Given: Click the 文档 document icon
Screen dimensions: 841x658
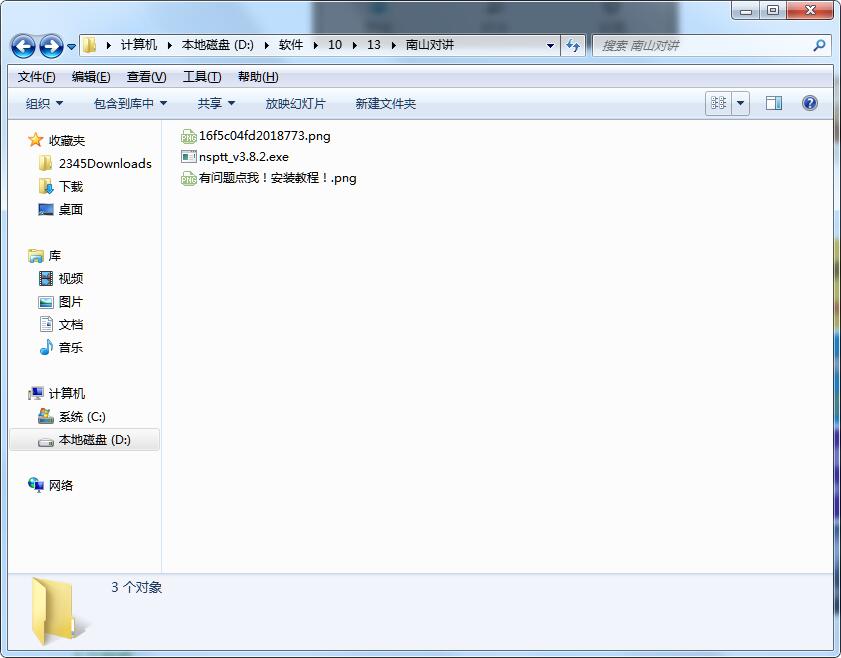Looking at the screenshot, I should tap(46, 324).
